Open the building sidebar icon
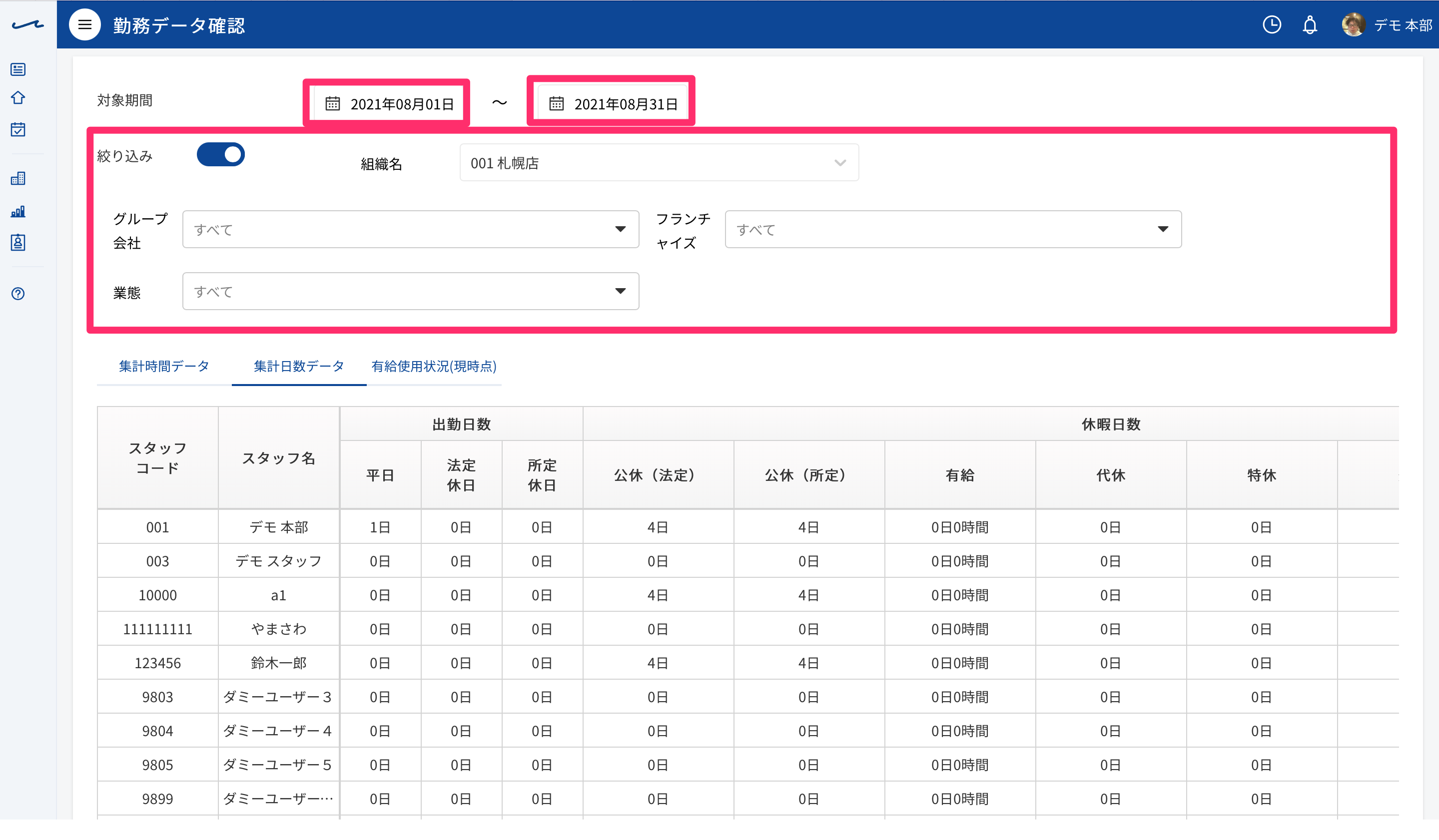1439x840 pixels. [18, 179]
